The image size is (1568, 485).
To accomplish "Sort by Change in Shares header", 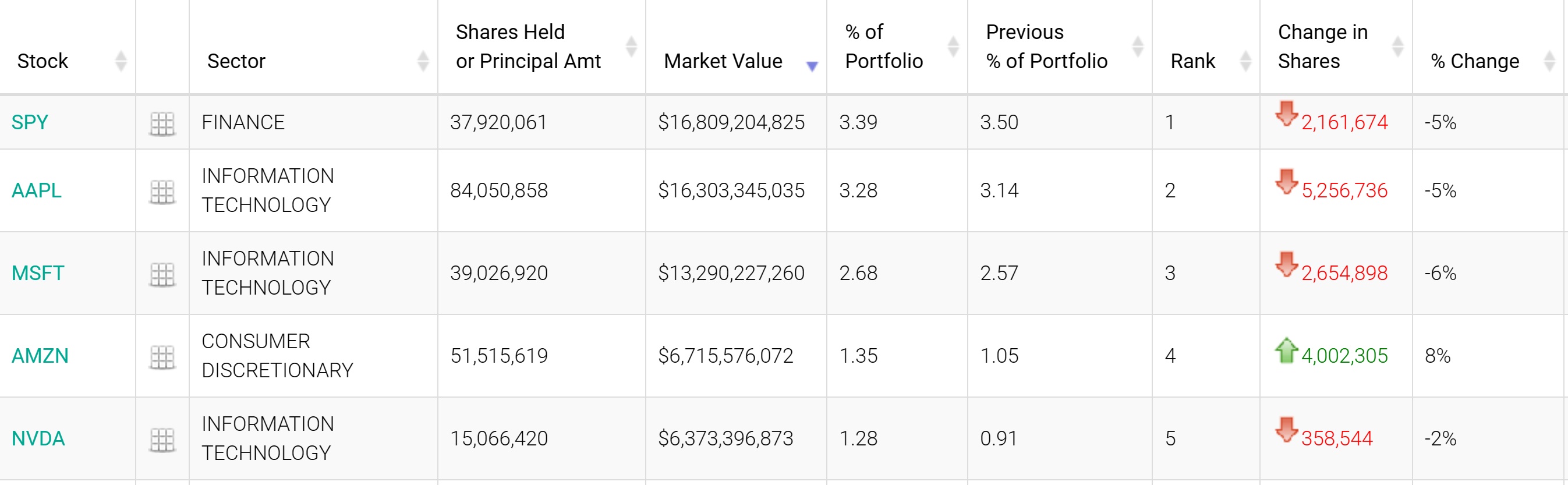I will [x=1397, y=46].
